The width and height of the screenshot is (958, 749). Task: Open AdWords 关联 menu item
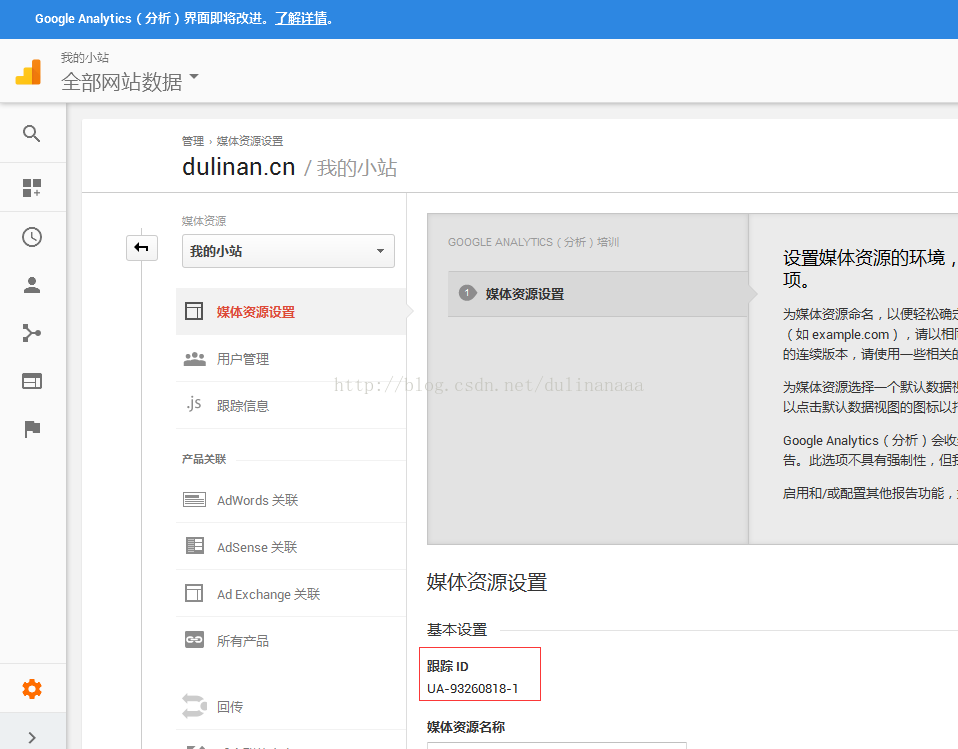point(291,500)
